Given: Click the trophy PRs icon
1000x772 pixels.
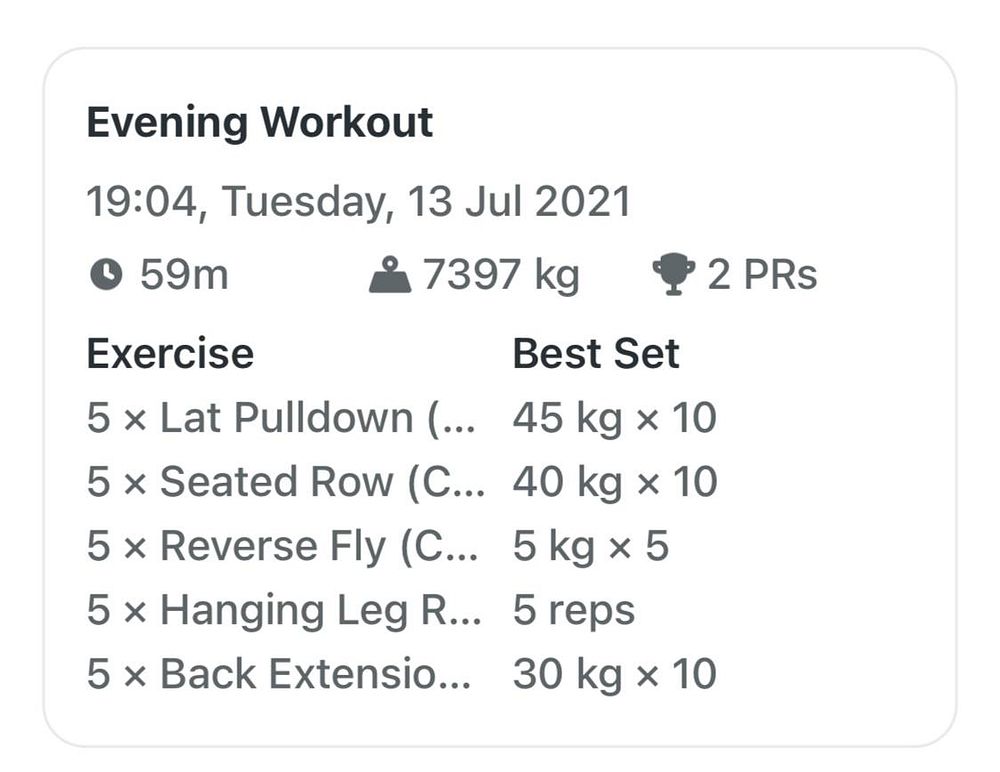Looking at the screenshot, I should pos(673,274).
